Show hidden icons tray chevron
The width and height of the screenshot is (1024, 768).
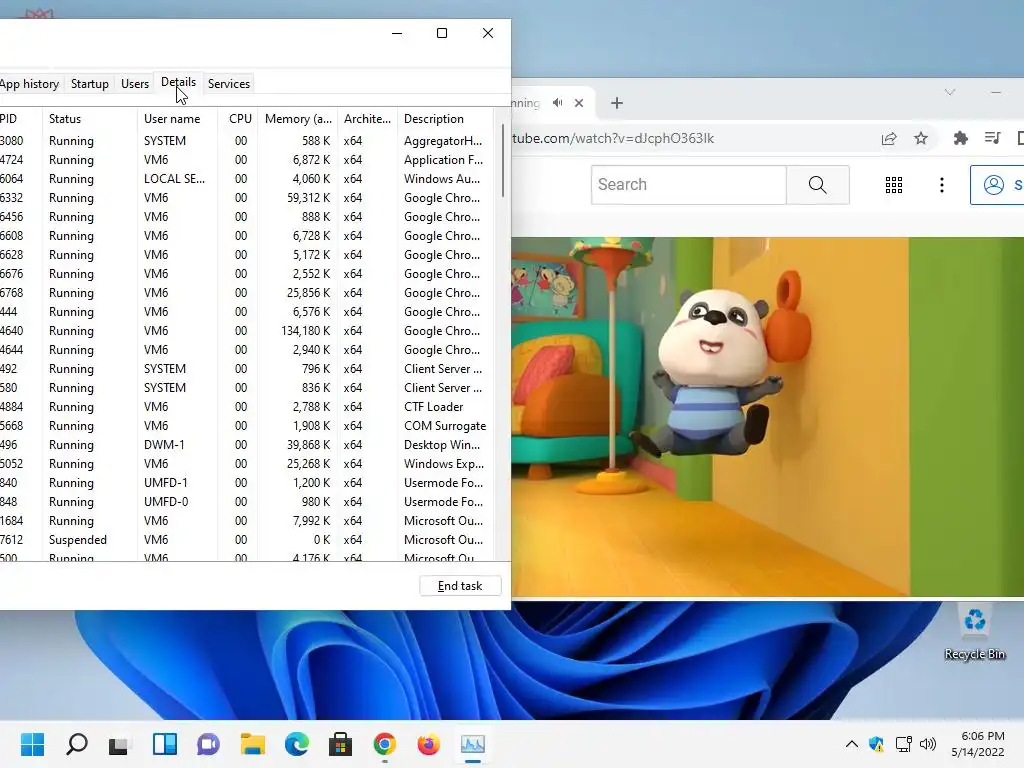852,744
